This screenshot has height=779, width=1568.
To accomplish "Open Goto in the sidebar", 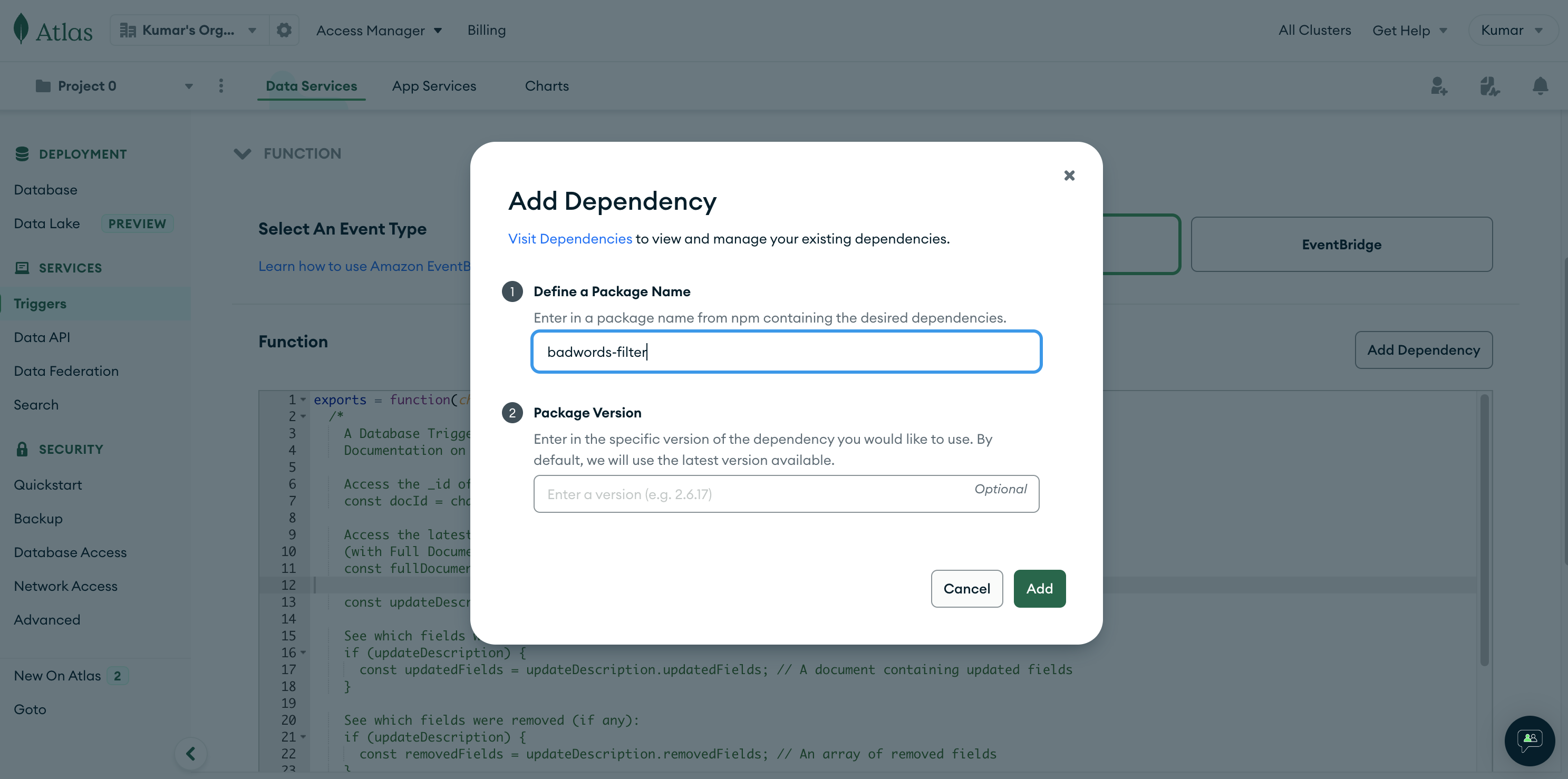I will coord(30,709).
